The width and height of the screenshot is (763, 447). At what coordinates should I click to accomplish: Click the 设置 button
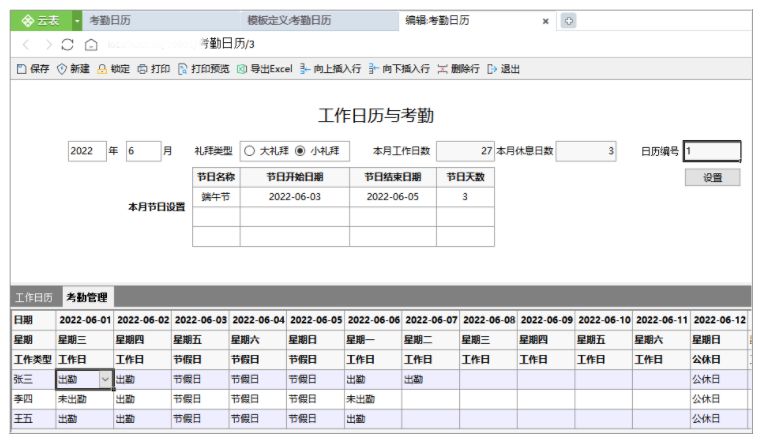712,178
